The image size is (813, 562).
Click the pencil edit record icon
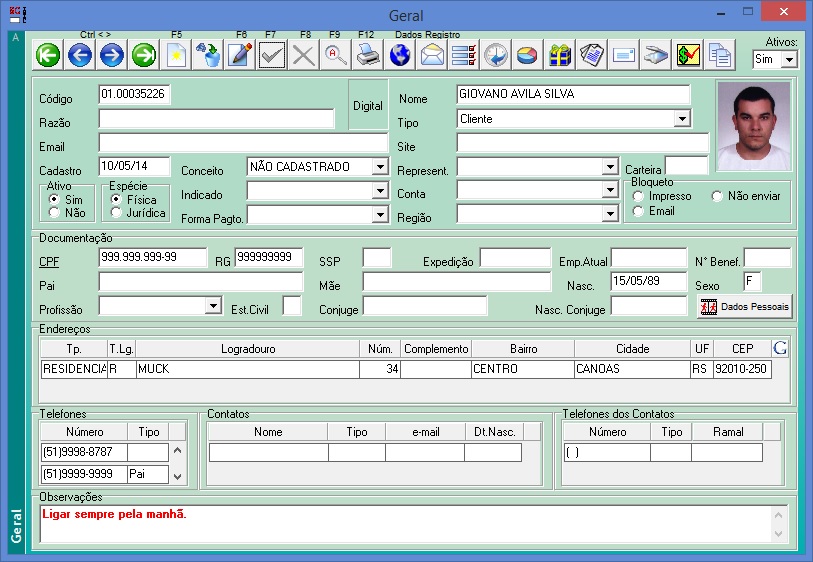240,55
